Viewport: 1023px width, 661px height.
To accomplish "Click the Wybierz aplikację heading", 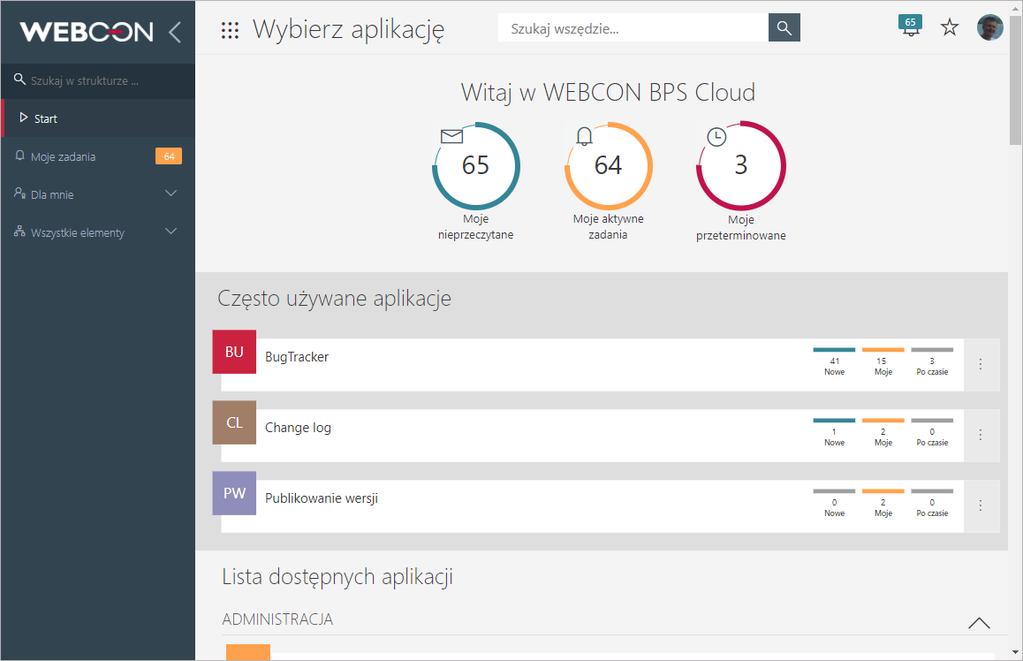I will (x=348, y=30).
